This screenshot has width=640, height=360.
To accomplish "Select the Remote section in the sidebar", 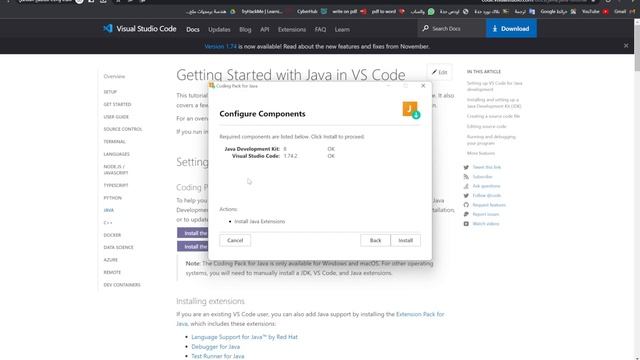I will coord(112,272).
